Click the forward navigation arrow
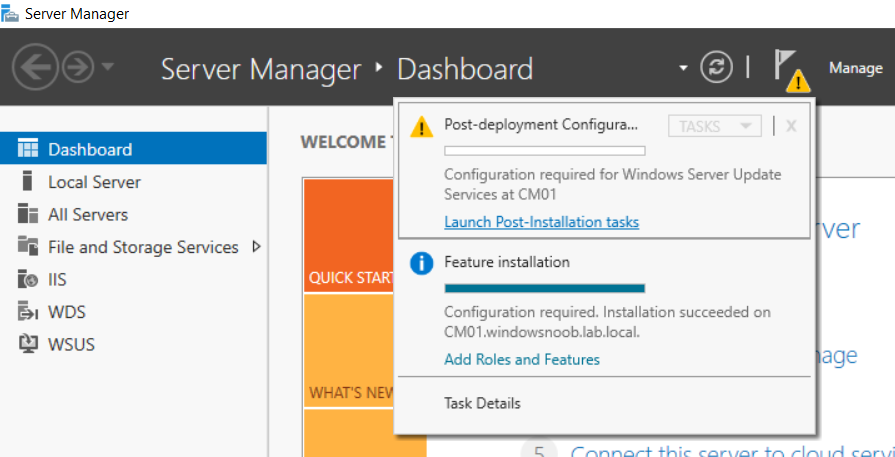Screen dimensions: 895x457 pos(78,68)
